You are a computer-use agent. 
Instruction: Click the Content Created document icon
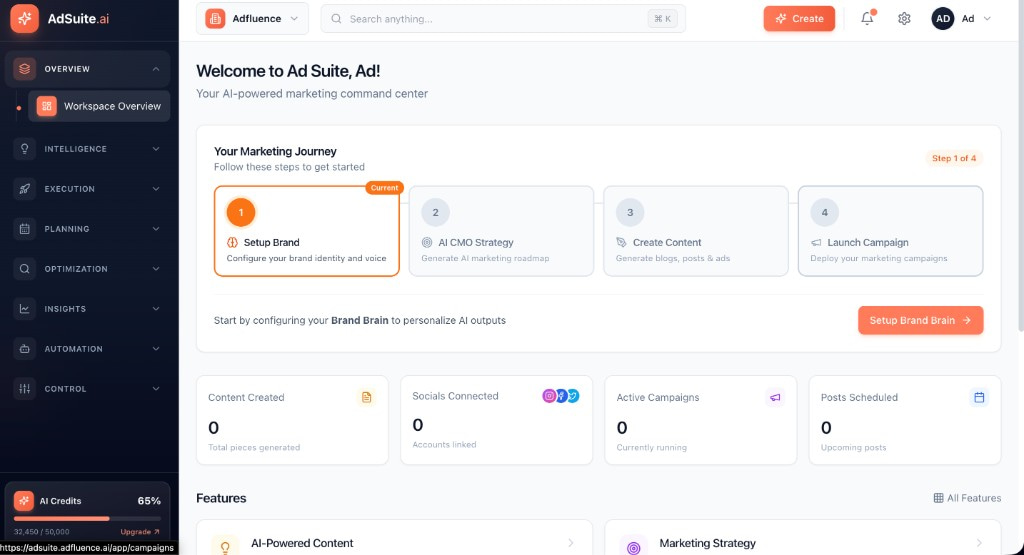coord(366,397)
